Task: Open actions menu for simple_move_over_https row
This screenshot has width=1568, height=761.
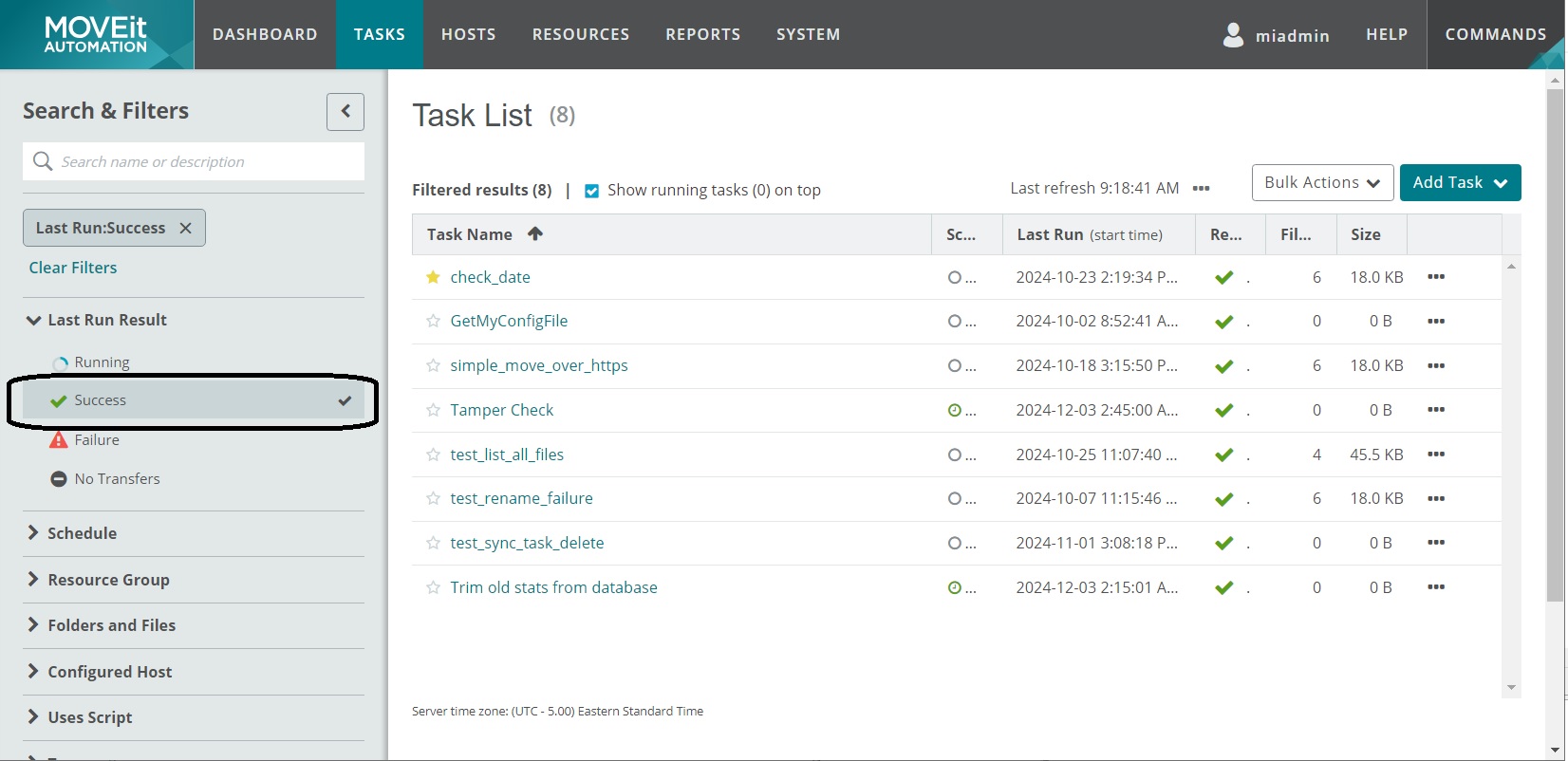Action: 1436,365
